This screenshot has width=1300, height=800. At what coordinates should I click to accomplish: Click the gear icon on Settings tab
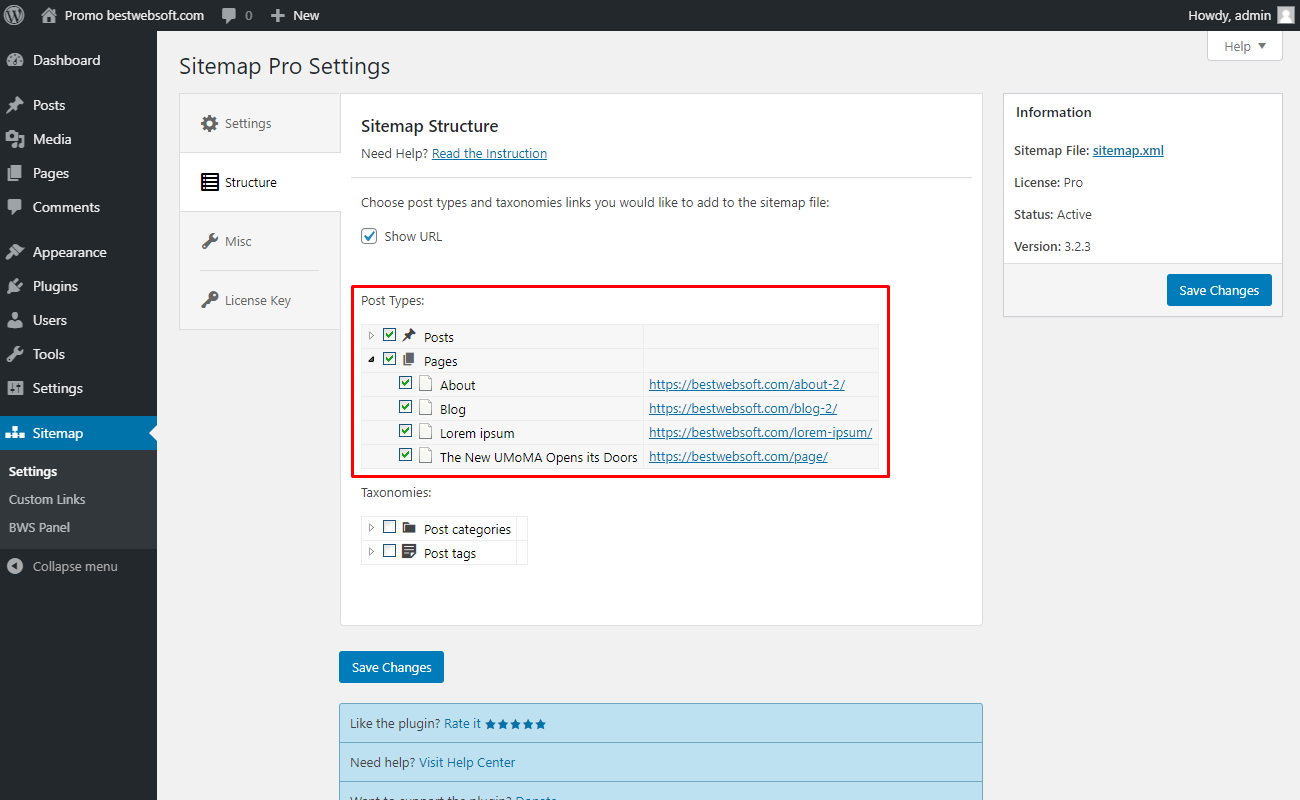209,123
